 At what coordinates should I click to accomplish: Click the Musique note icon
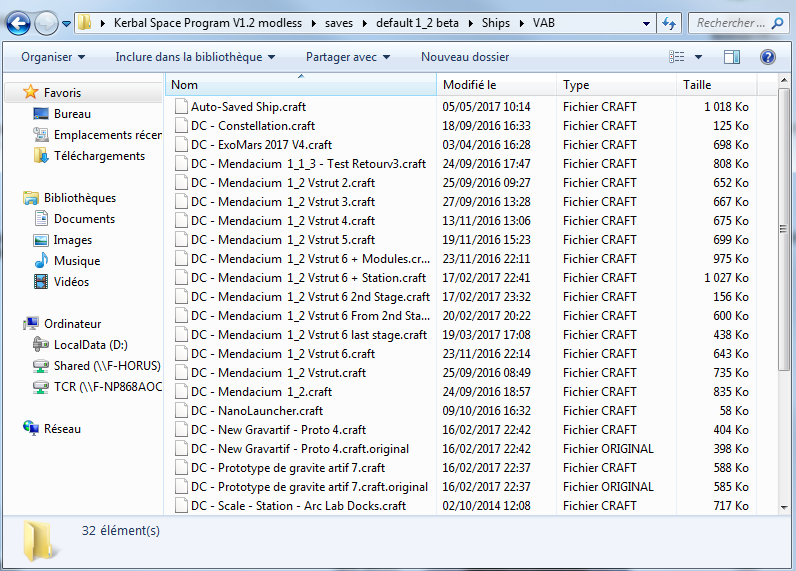[x=41, y=260]
